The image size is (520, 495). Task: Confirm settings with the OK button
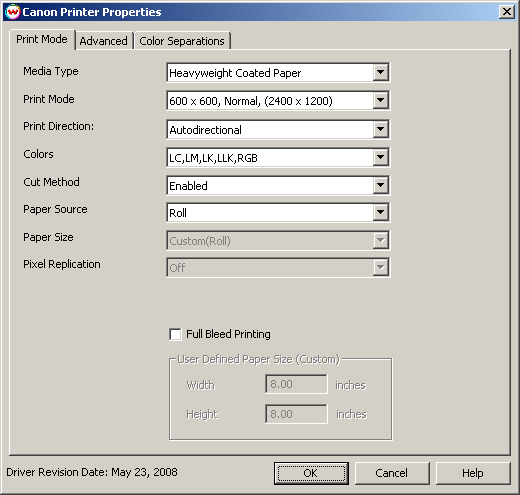tap(311, 473)
